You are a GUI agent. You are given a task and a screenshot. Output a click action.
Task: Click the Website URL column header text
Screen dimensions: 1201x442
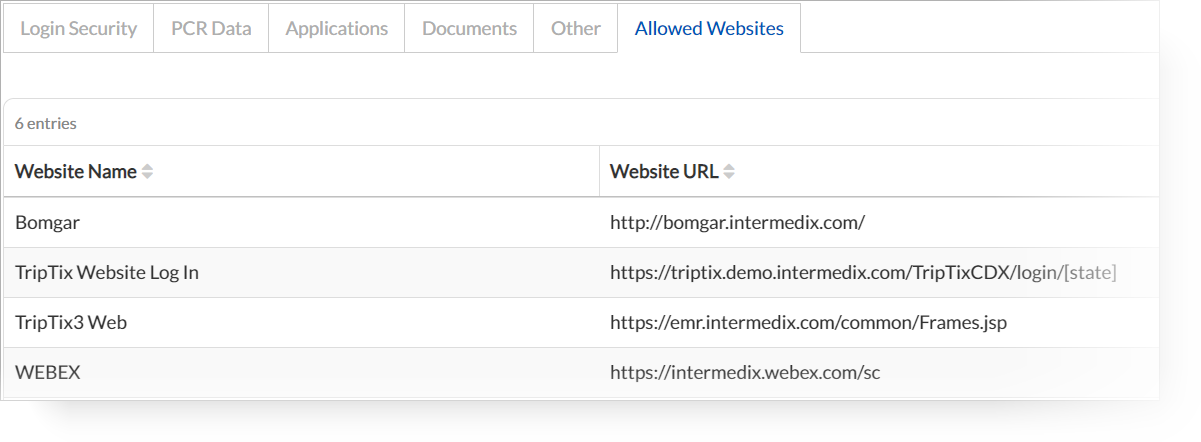pyautogui.click(x=664, y=172)
